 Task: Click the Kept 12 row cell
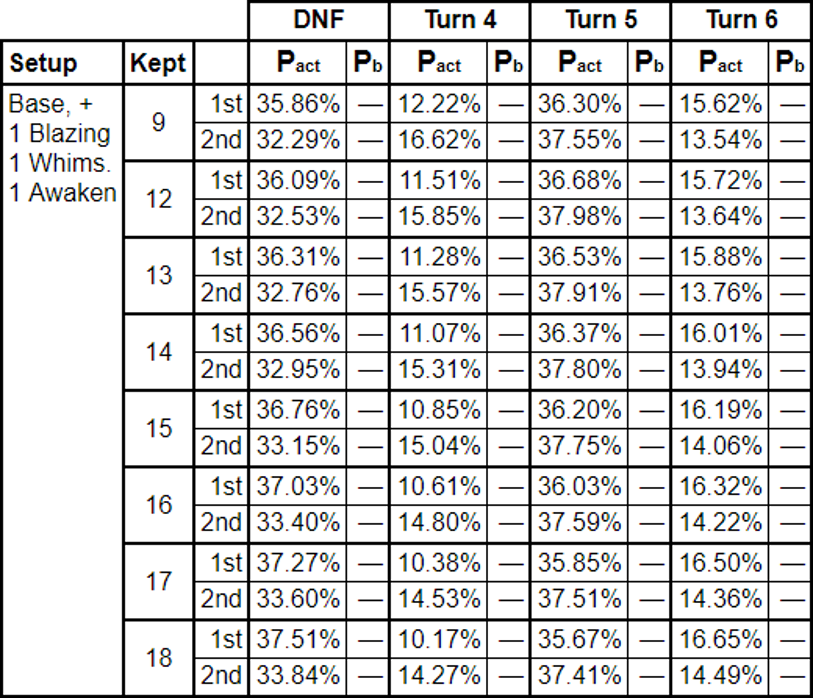tap(158, 199)
